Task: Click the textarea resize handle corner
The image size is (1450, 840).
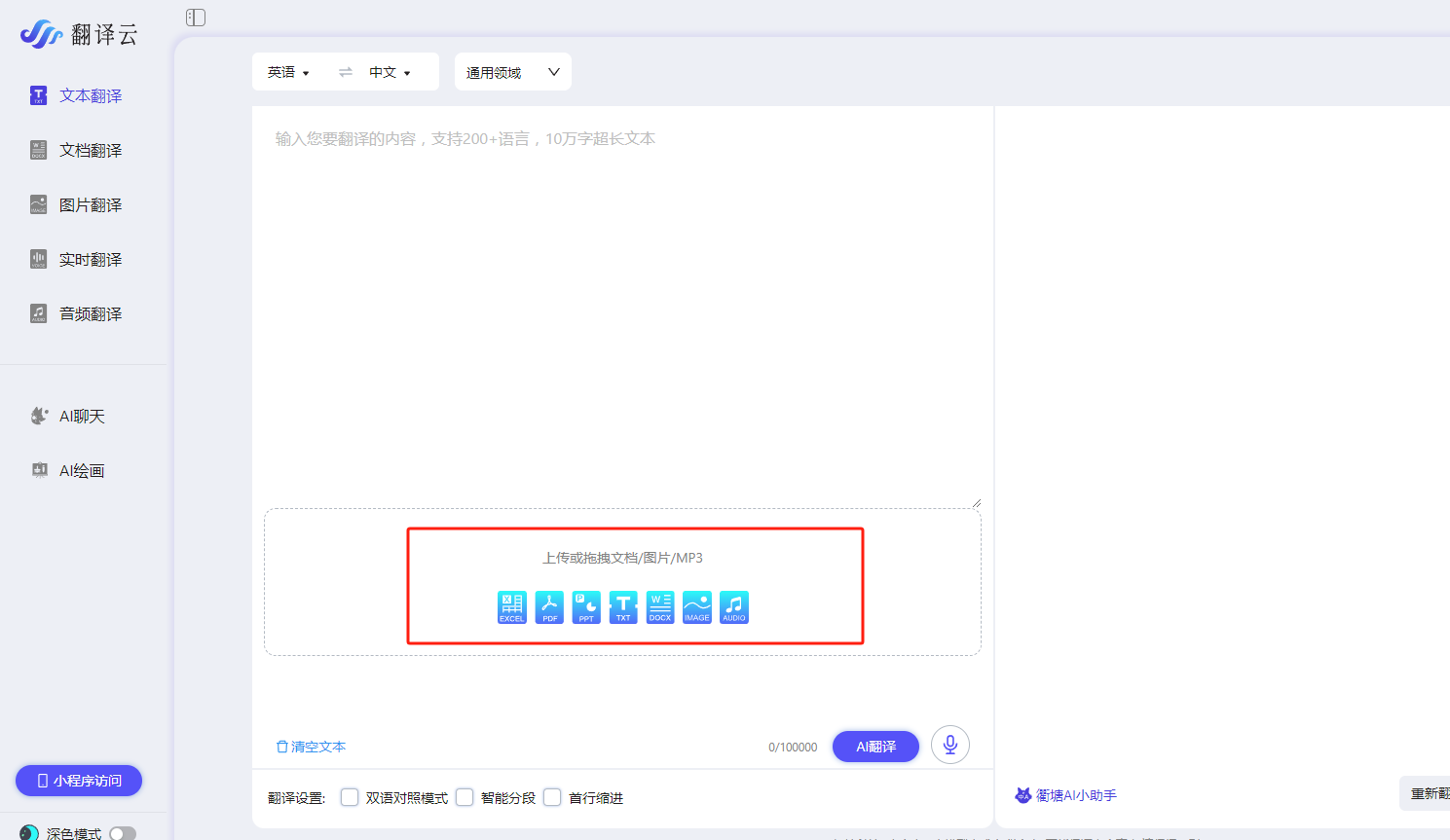Action: [976, 502]
